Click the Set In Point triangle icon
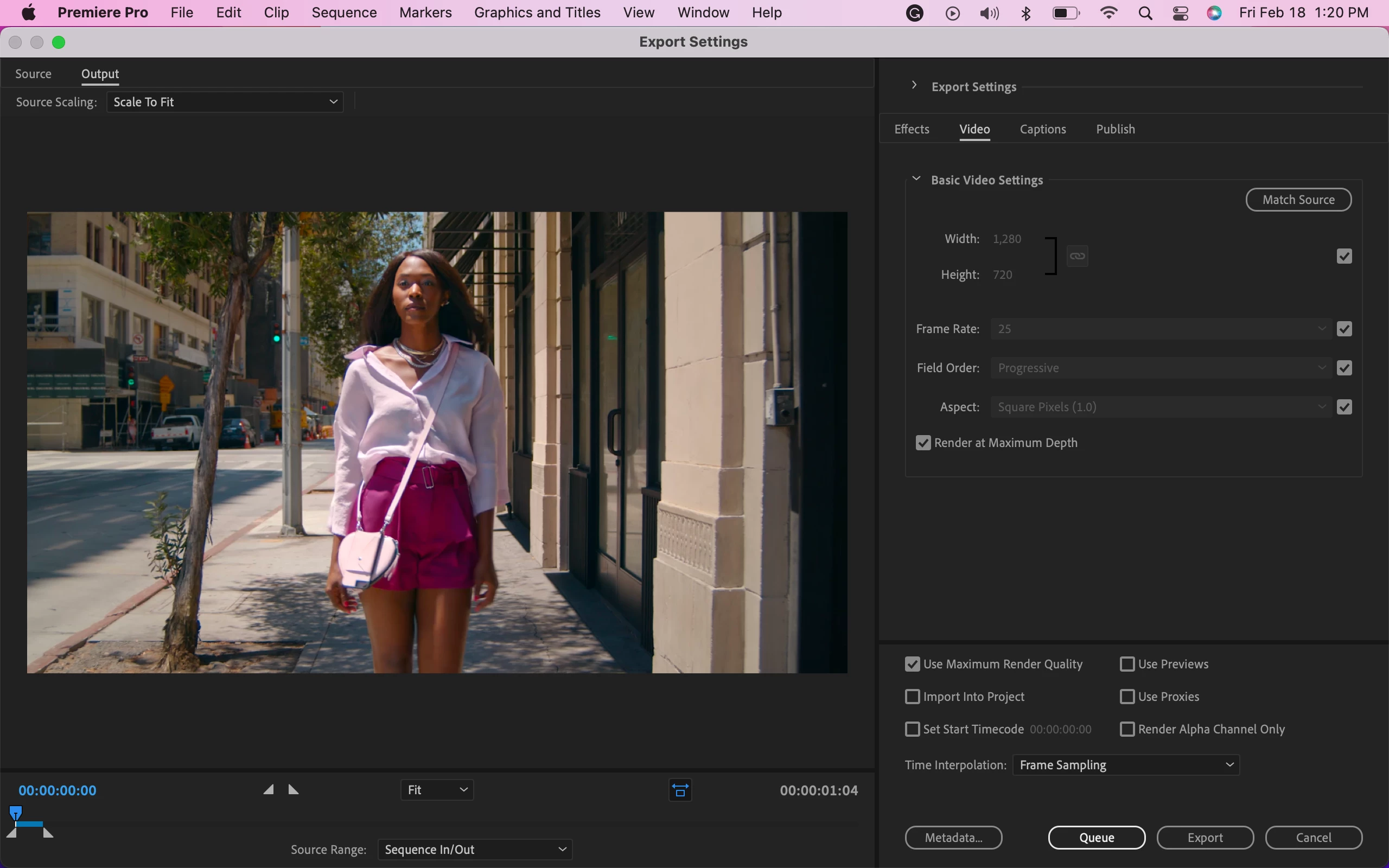 [x=268, y=790]
